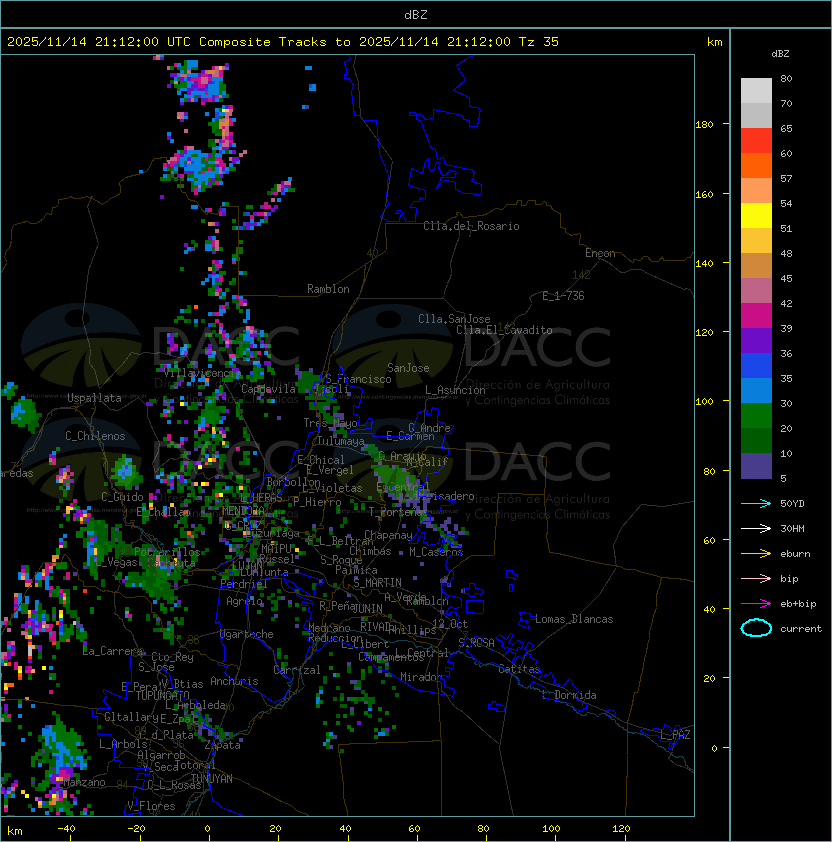Click the '180' km tick on right axis
Viewport: 832px width, 842px height.
point(704,125)
